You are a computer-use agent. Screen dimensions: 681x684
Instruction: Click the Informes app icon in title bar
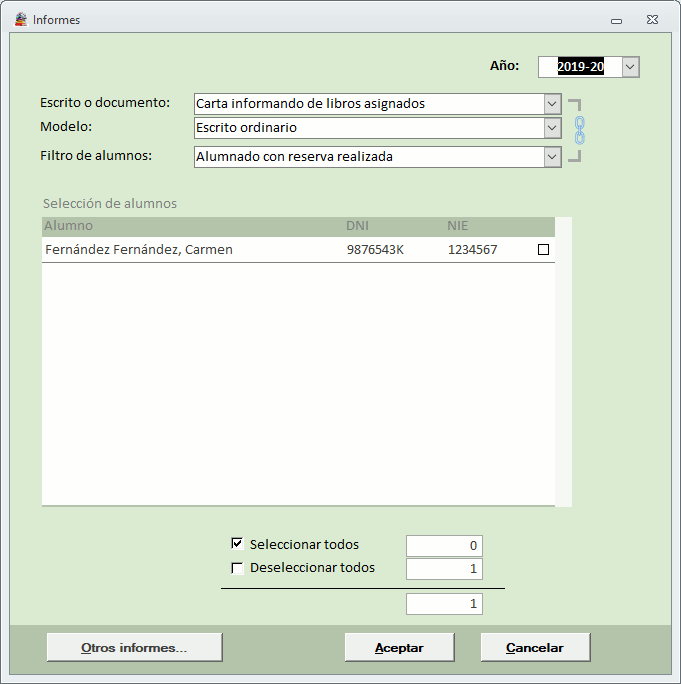(x=20, y=19)
